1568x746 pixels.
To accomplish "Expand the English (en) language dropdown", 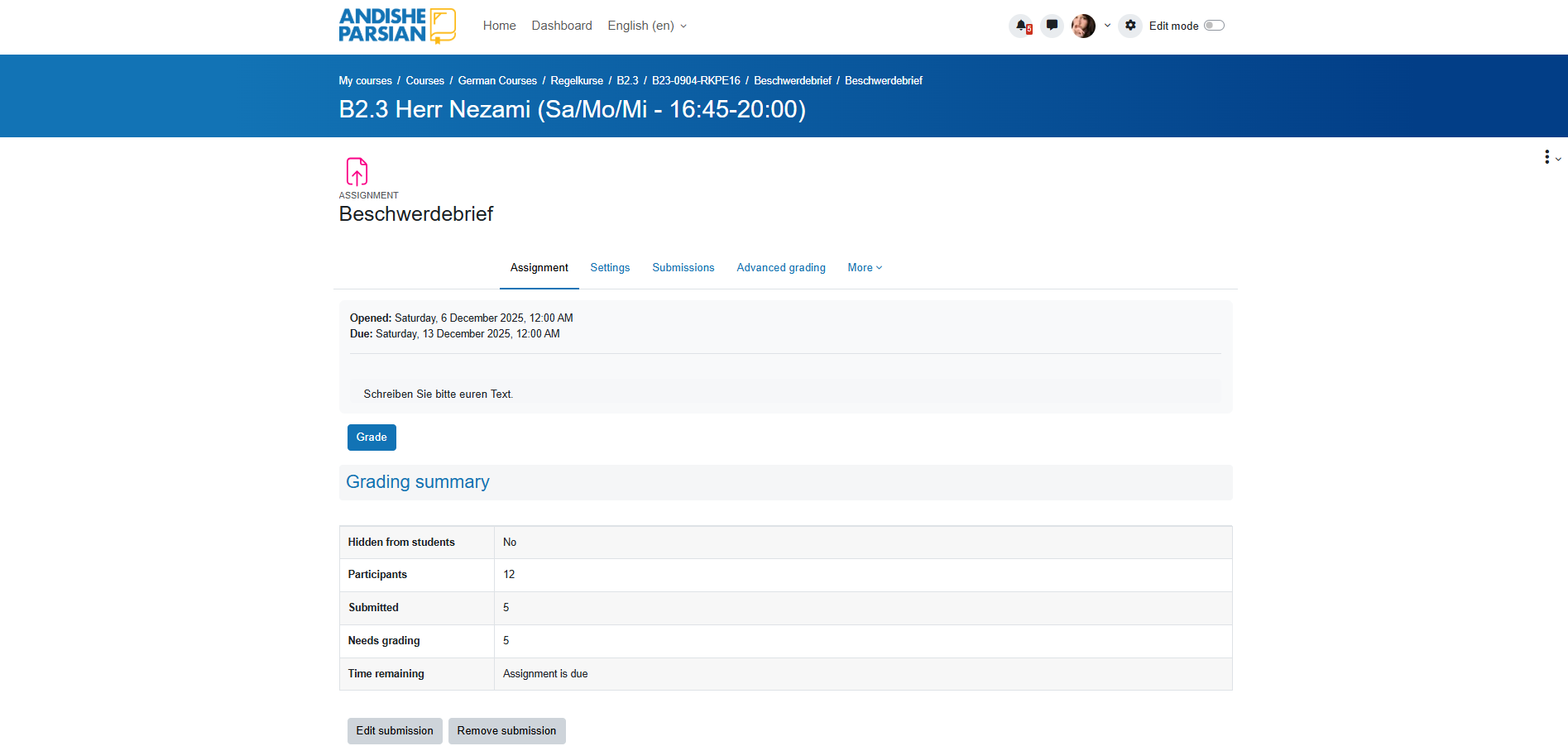I will (x=647, y=26).
